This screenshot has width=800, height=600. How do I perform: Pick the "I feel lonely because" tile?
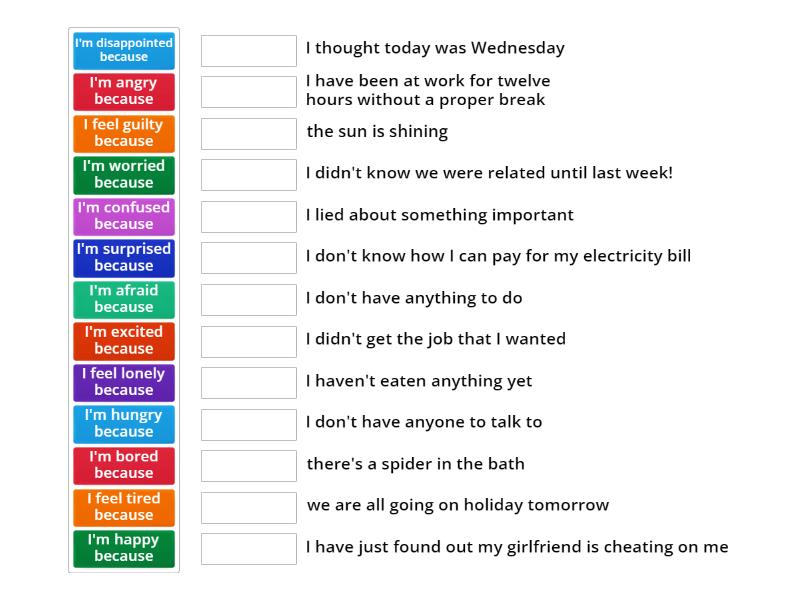coord(123,382)
